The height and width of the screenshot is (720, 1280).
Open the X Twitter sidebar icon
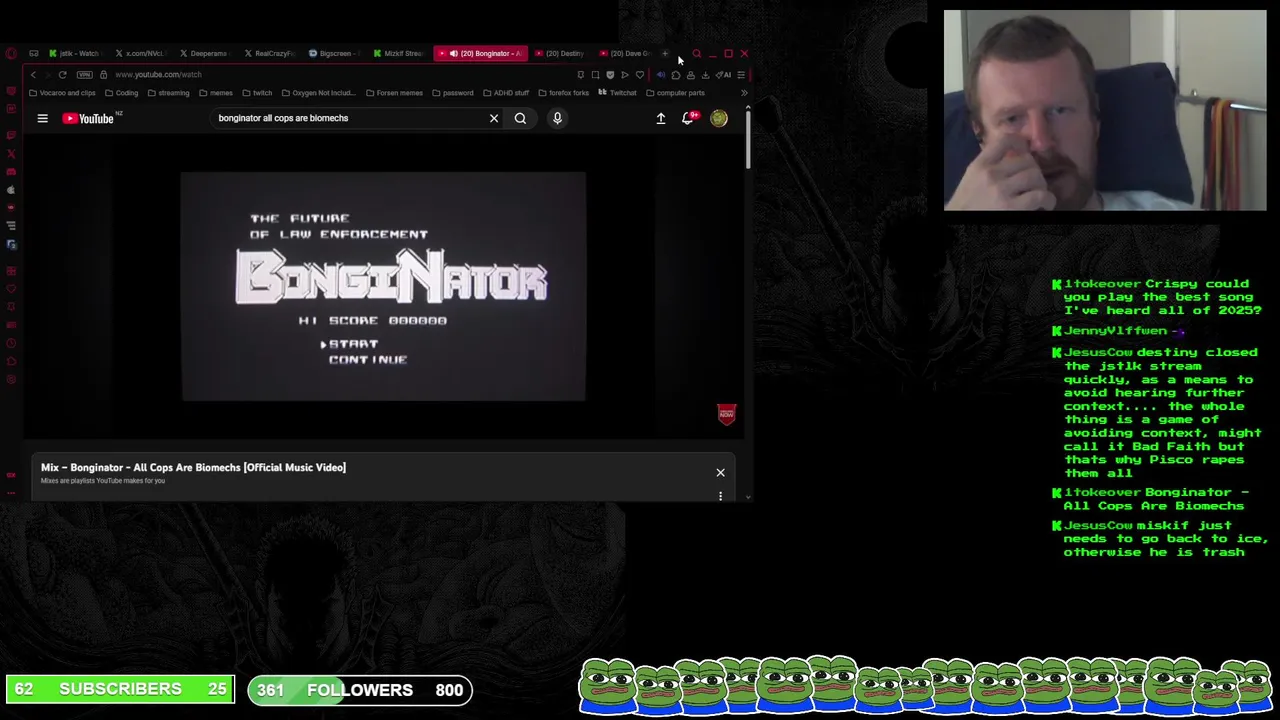click(x=11, y=154)
